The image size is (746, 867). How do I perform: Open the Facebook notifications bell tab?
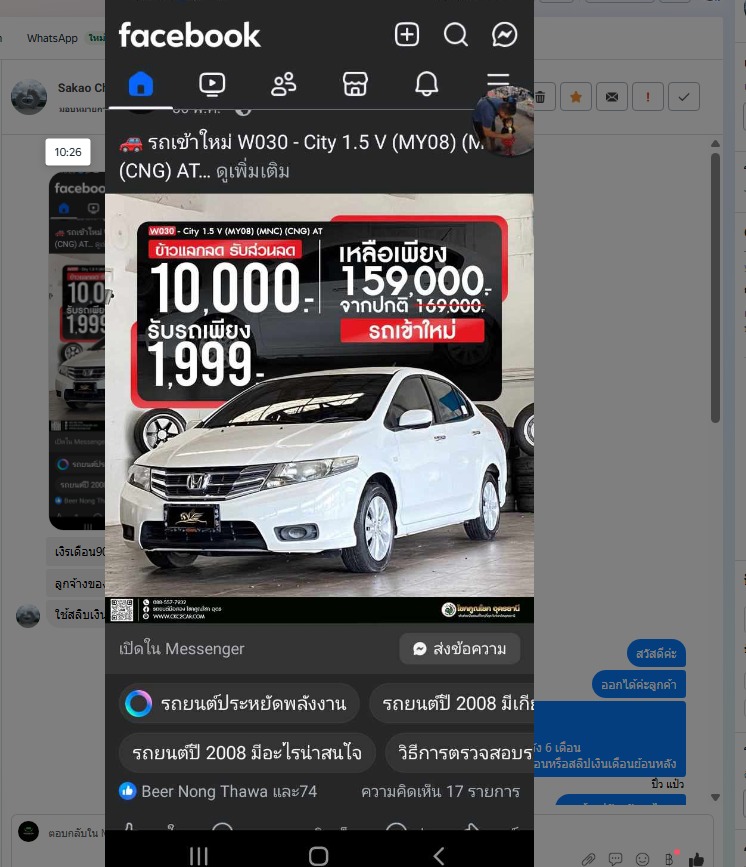coord(426,84)
